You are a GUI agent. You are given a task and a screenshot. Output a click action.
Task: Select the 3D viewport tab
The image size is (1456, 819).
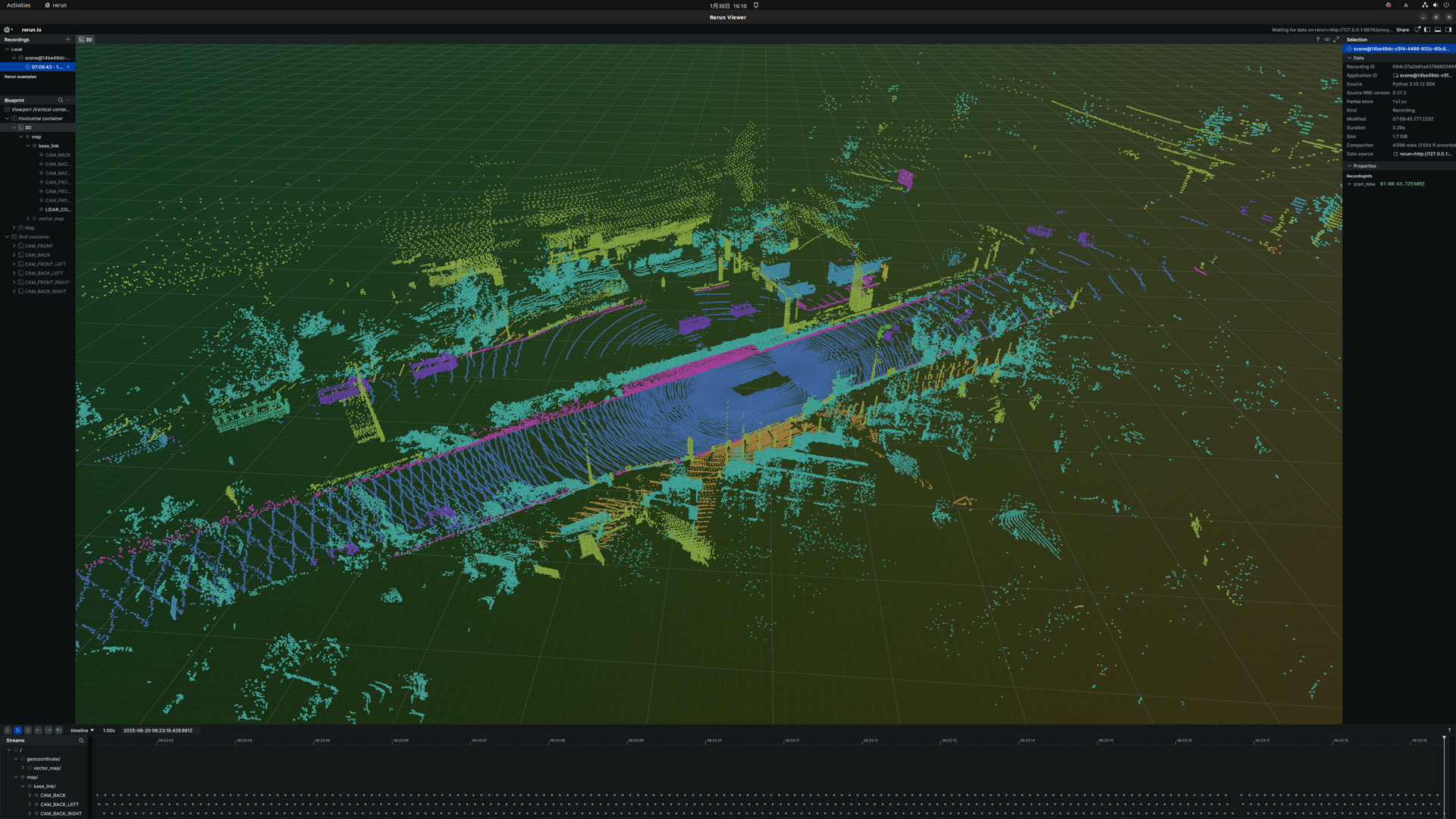pos(86,39)
